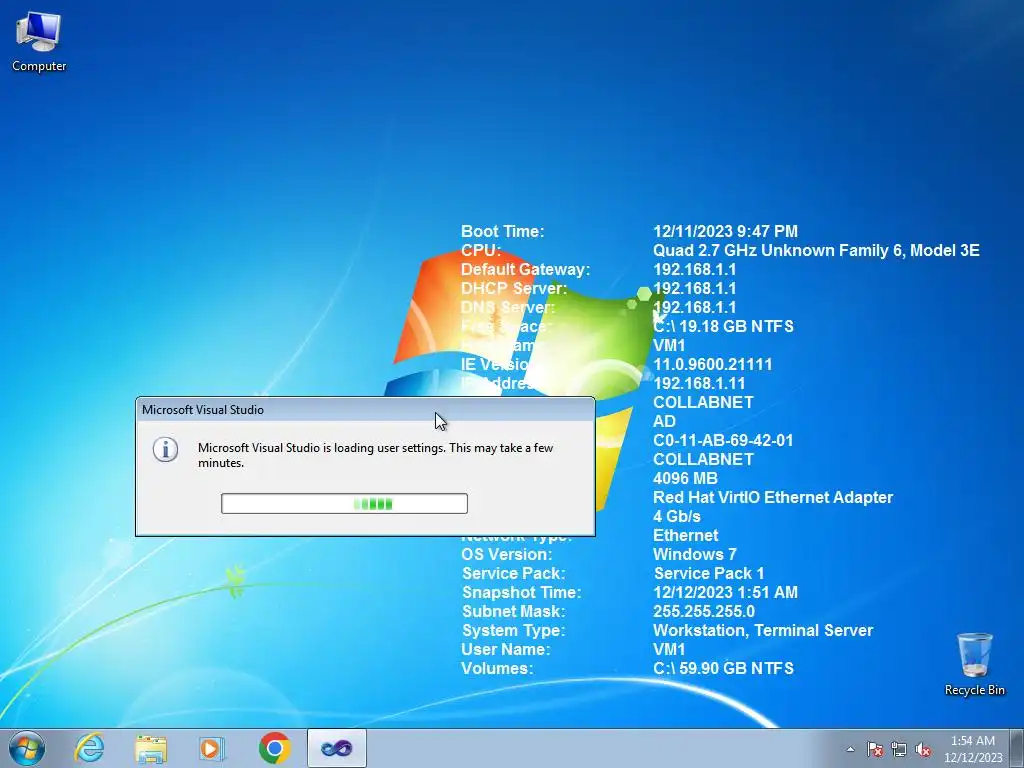Viewport: 1024px width, 768px height.
Task: Click MAC address C0-11-AB-69-42-01
Action: click(723, 440)
